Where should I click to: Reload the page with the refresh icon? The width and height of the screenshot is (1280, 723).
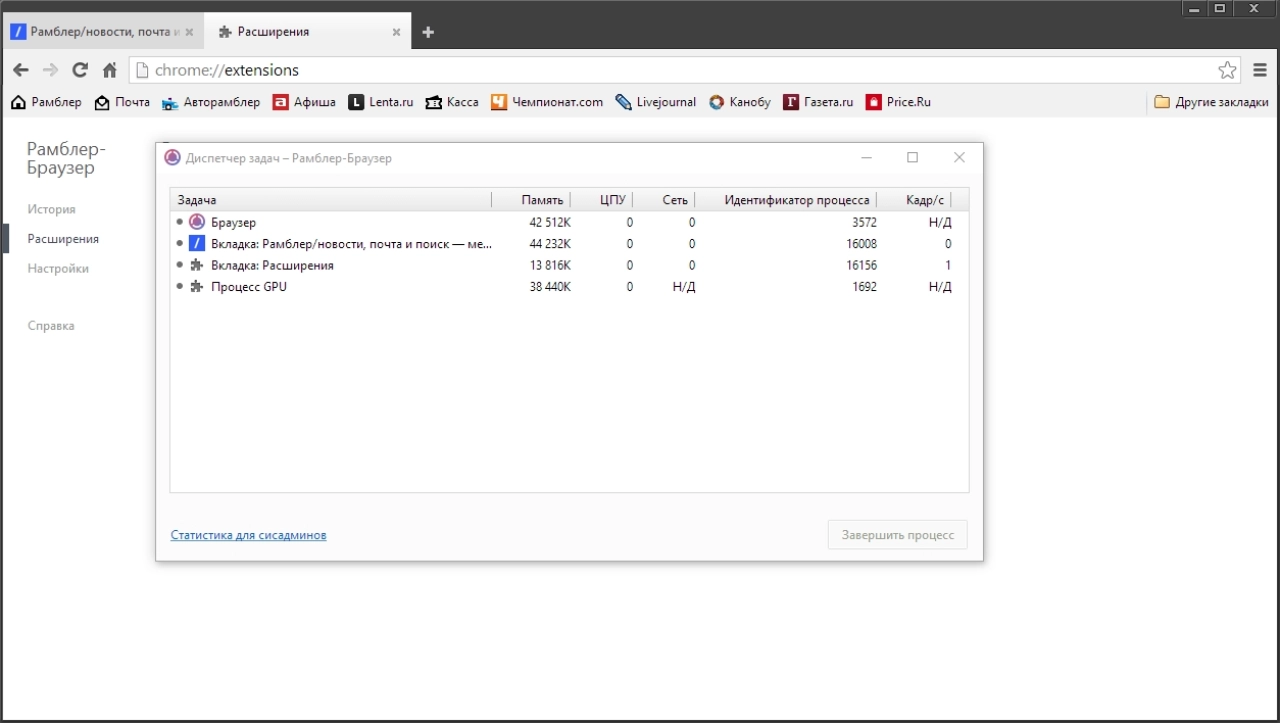click(80, 70)
